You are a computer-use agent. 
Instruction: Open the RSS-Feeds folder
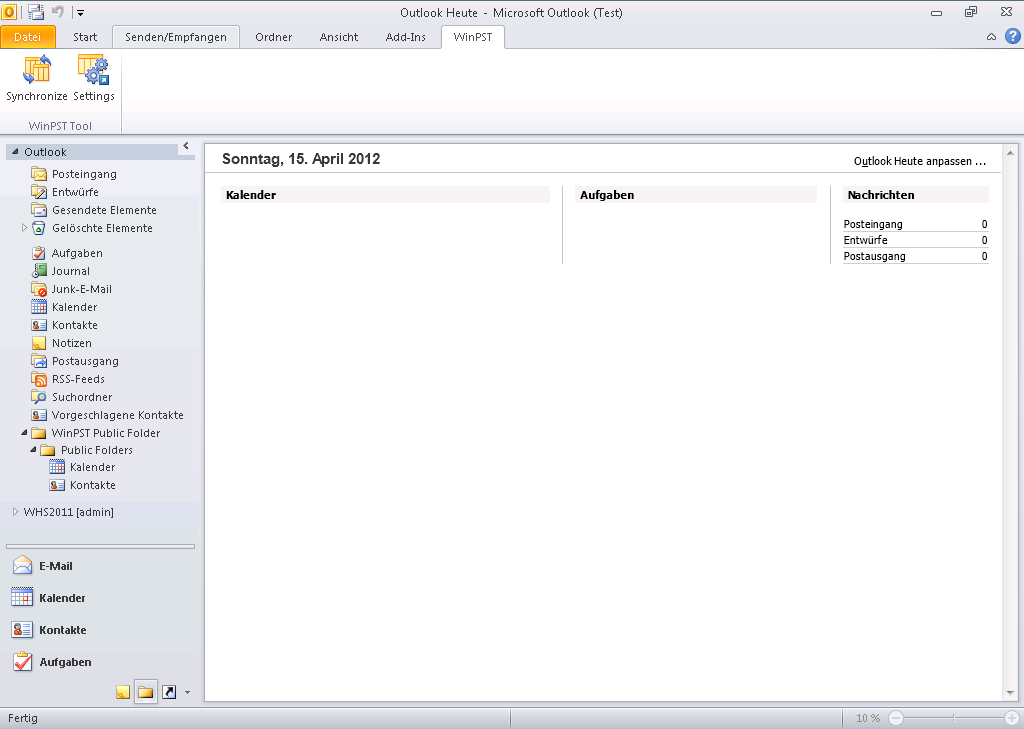(x=77, y=379)
